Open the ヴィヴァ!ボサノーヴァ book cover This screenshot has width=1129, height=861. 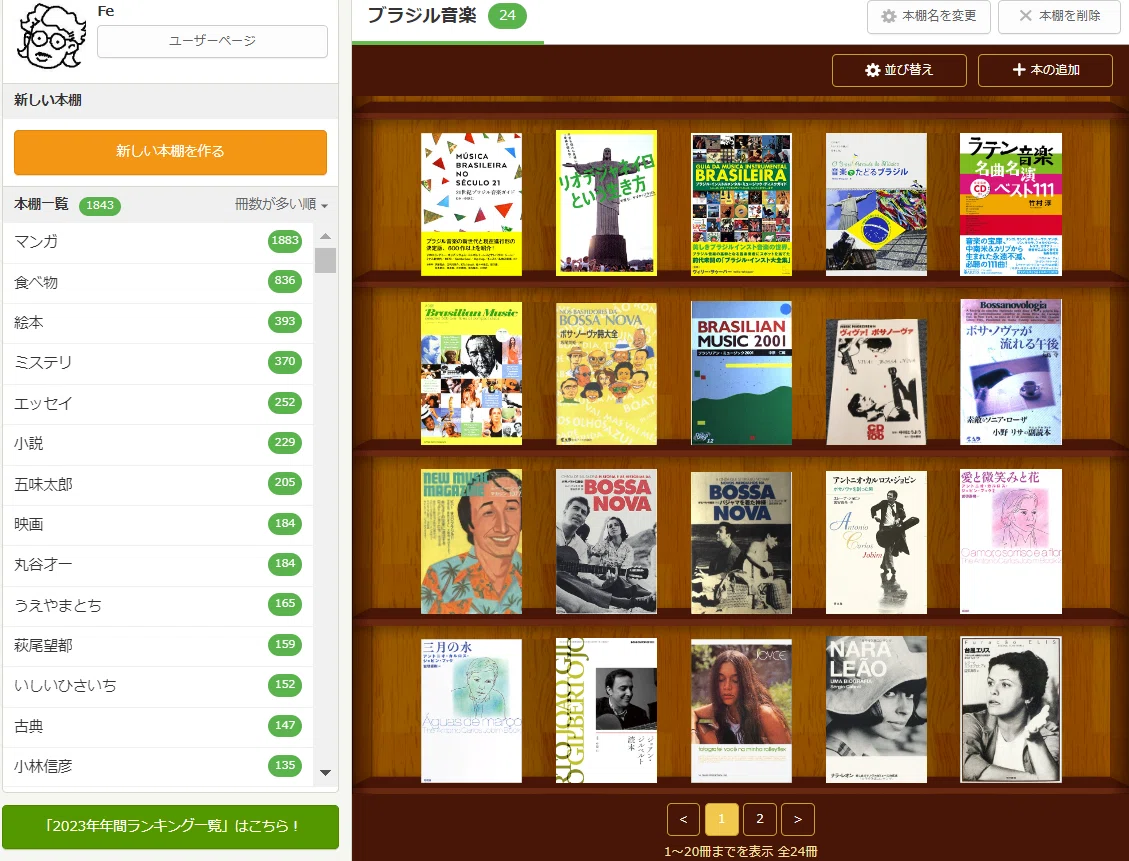876,382
